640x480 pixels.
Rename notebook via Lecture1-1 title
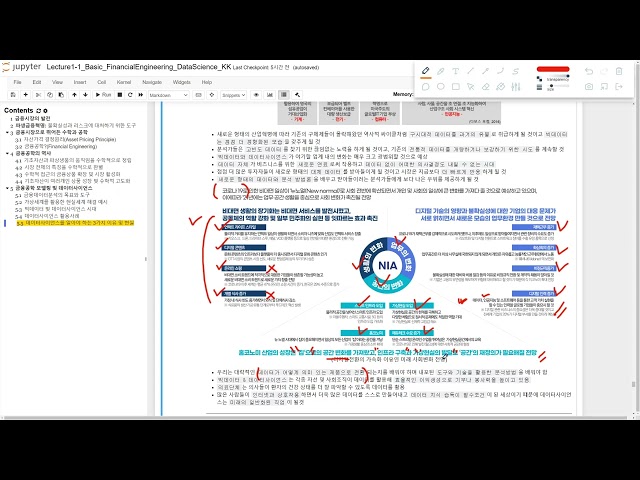point(139,67)
